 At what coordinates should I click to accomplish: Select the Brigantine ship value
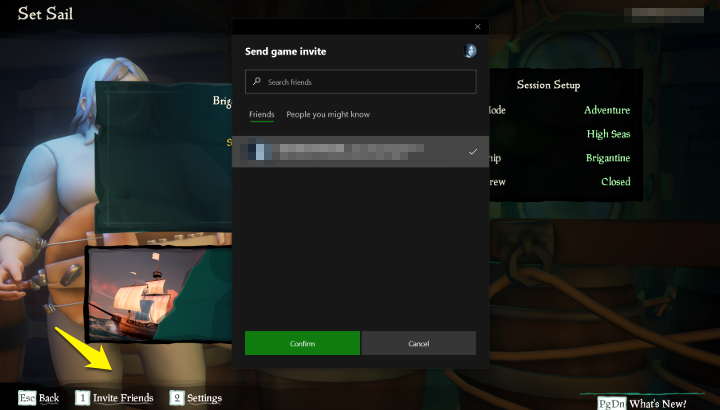(608, 158)
